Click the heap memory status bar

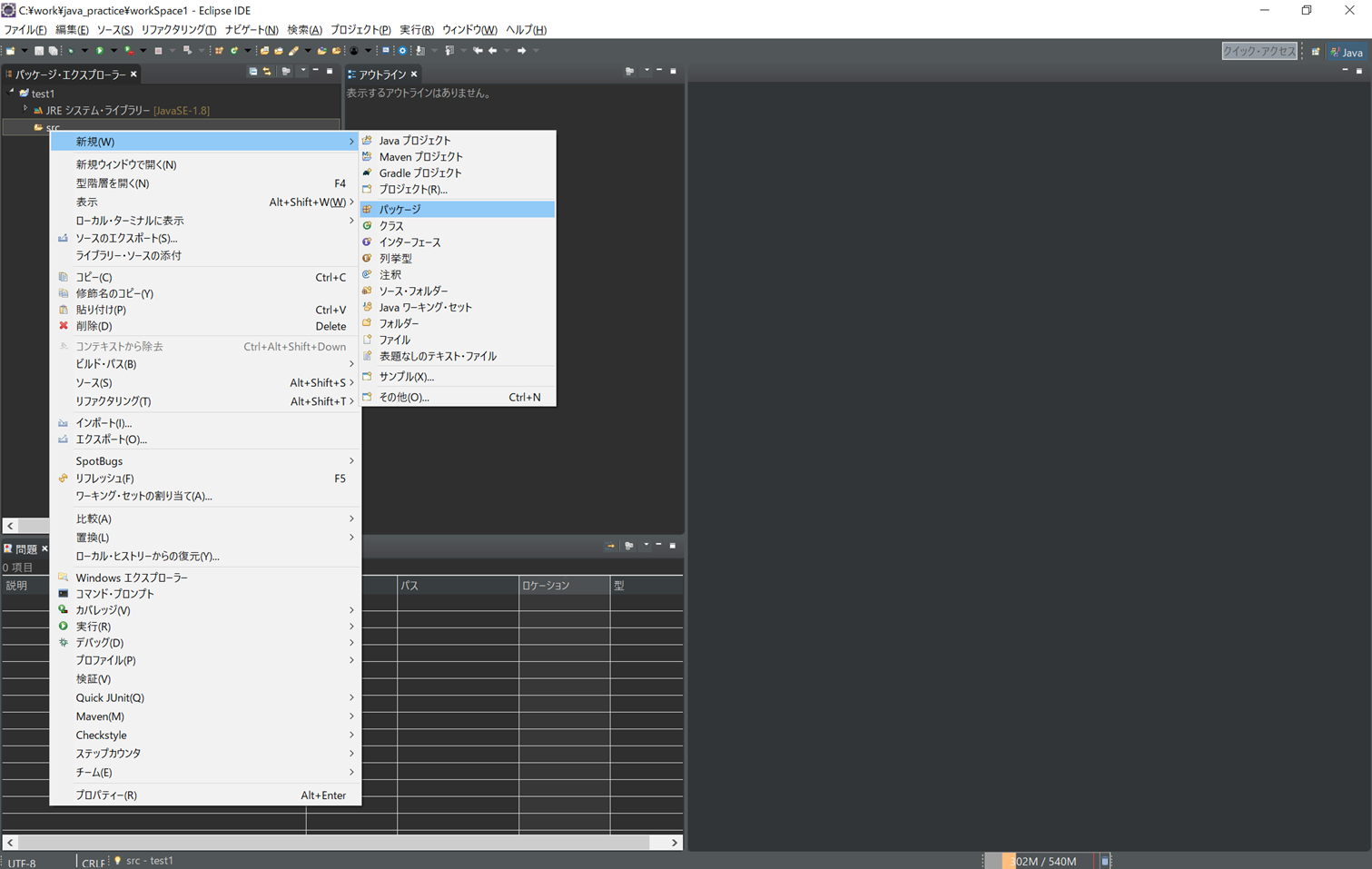[x=1043, y=861]
